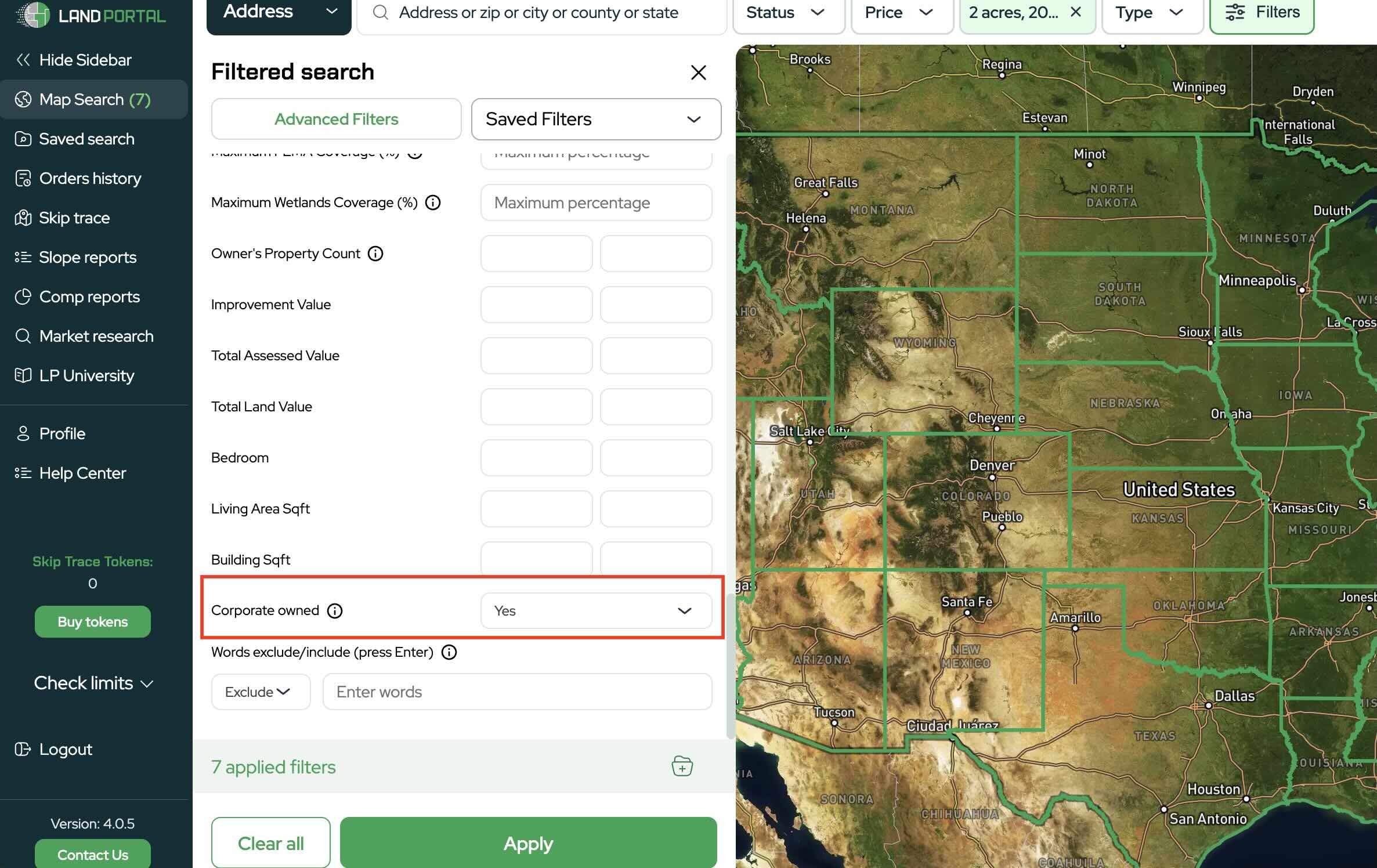Close the Filtered search panel

click(698, 73)
